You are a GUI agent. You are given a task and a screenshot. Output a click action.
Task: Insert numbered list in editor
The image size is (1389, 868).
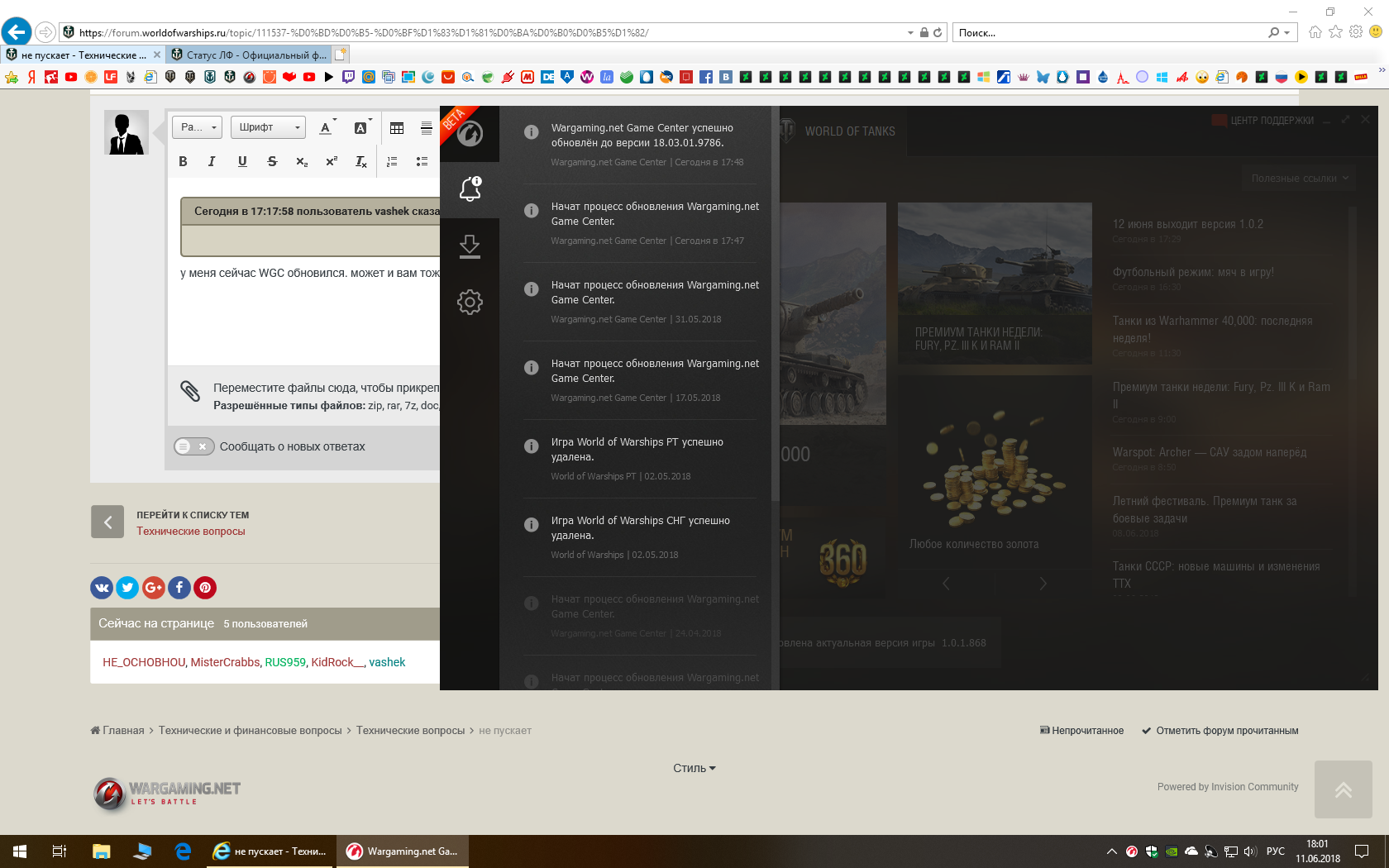click(392, 161)
